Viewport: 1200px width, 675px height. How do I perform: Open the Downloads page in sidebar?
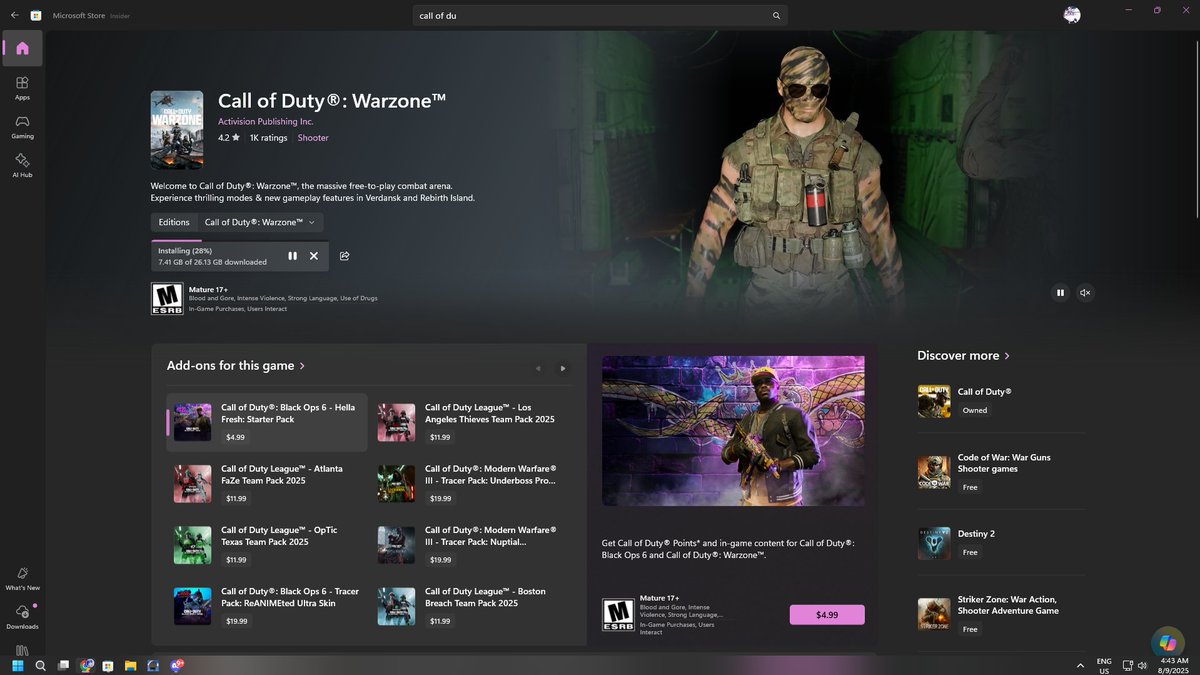[23, 617]
